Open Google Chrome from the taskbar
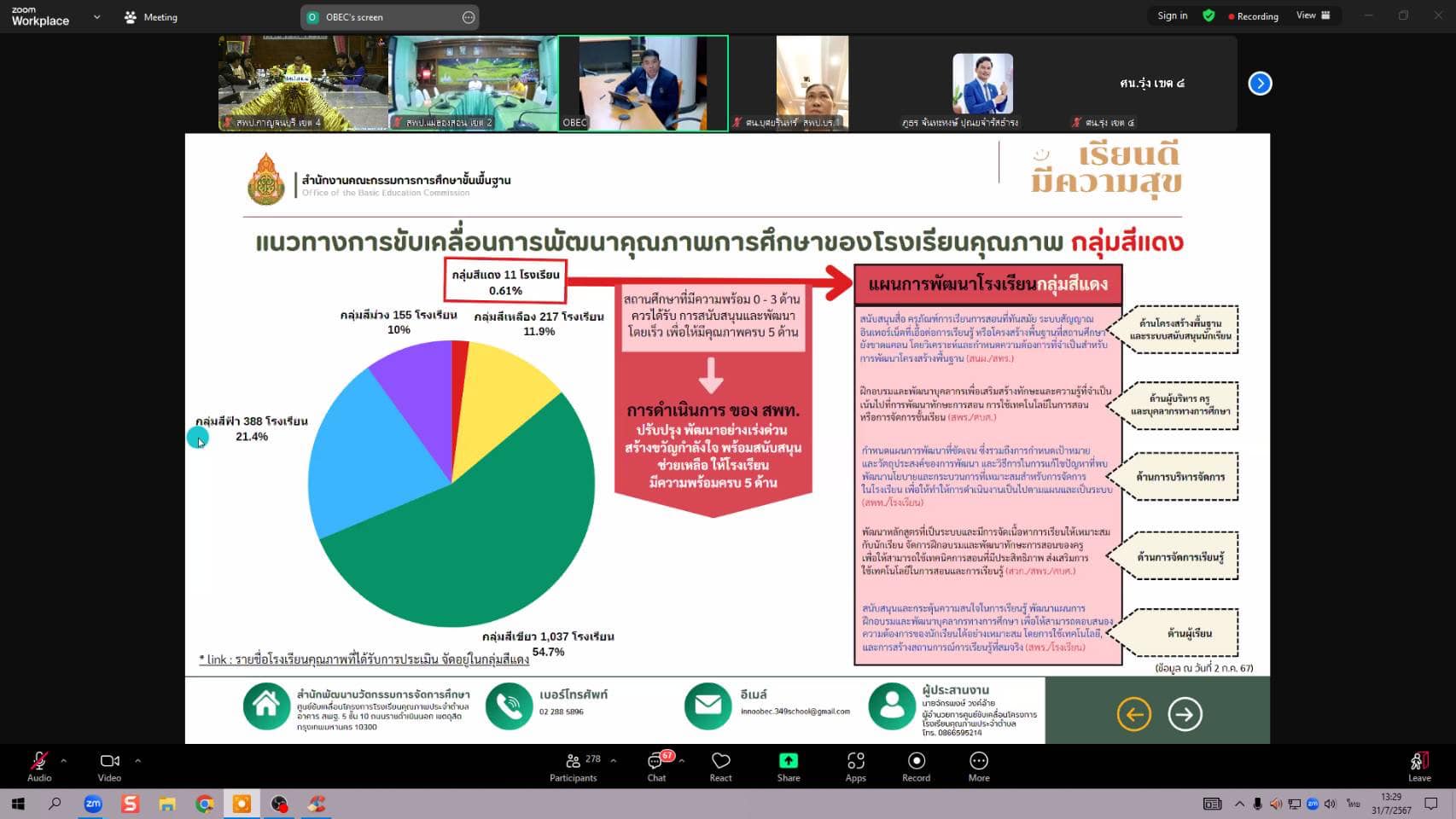1456x819 pixels. 205,804
